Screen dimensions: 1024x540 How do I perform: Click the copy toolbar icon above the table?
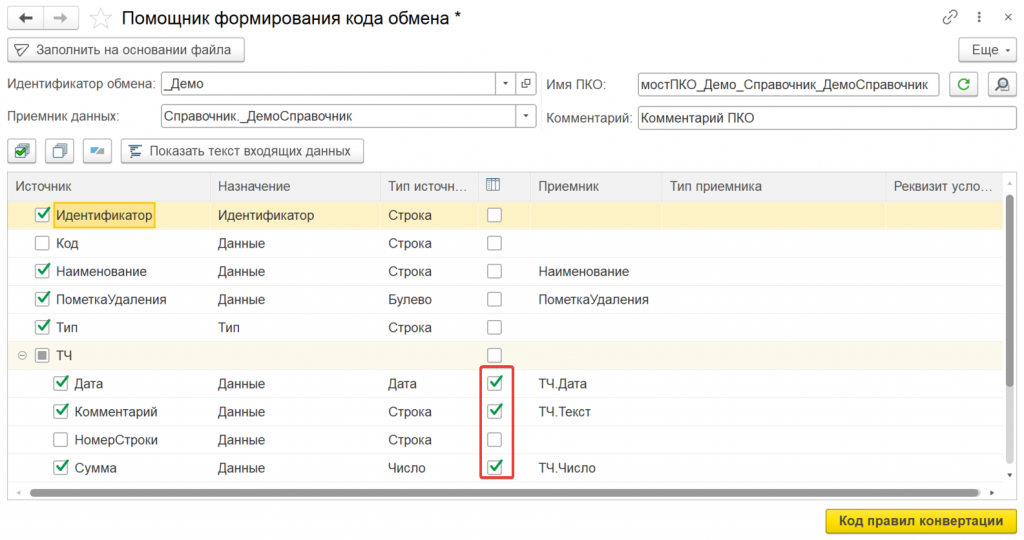point(59,151)
